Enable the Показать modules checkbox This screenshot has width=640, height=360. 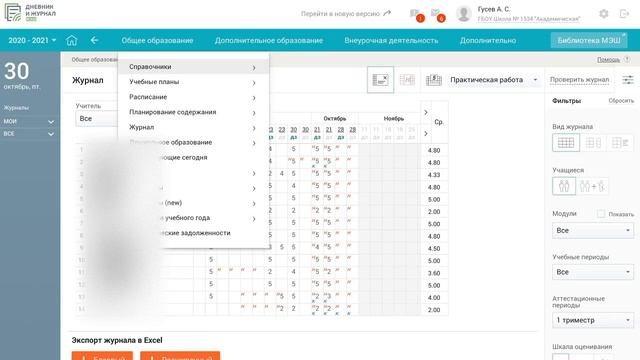coord(601,214)
